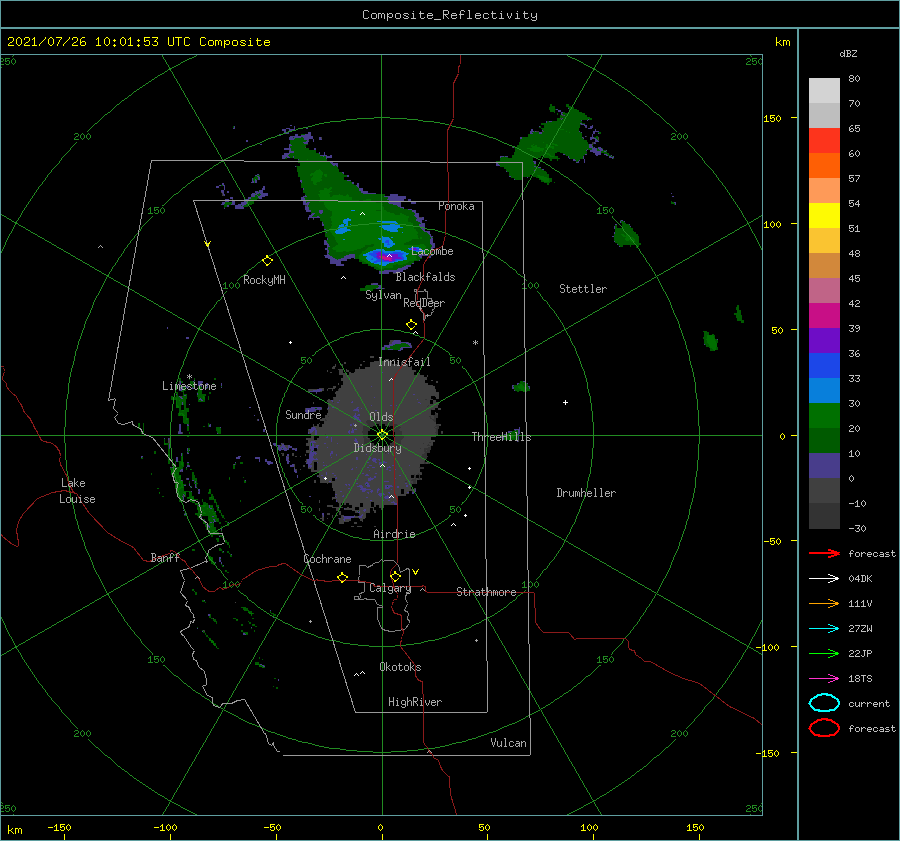900x841 pixels.
Task: Click the yellow 54 dBZ color swatch
Action: click(x=824, y=215)
